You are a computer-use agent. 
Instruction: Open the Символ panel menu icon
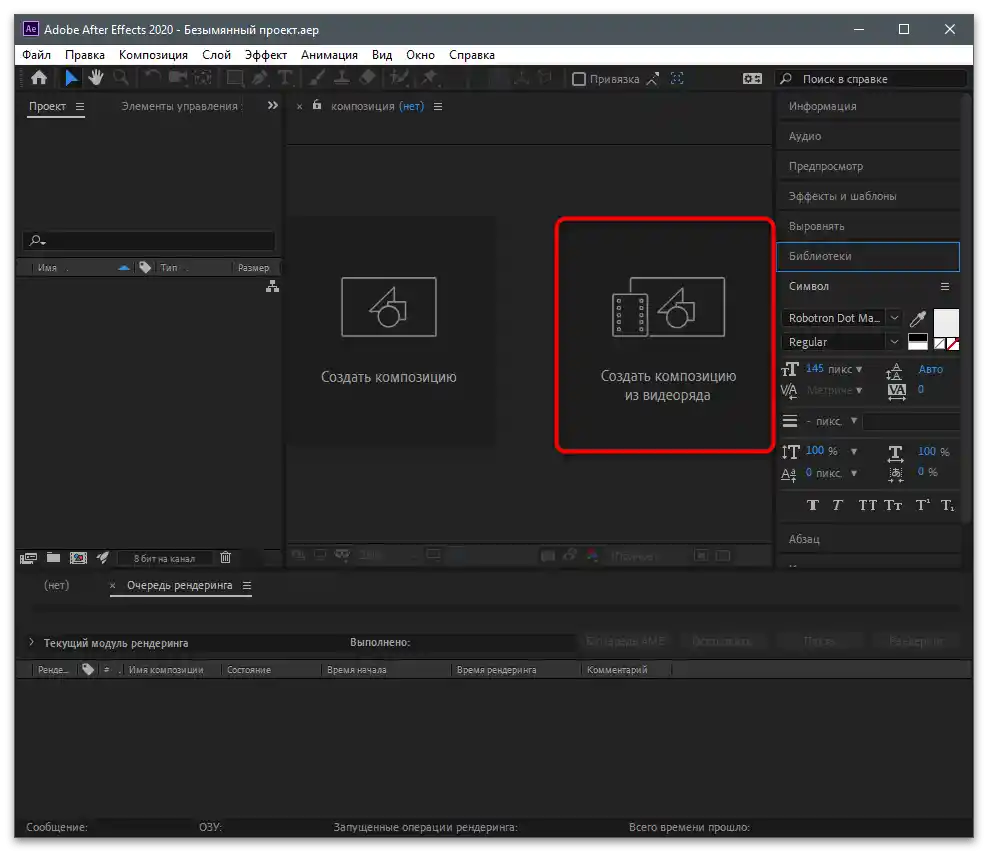(x=945, y=286)
